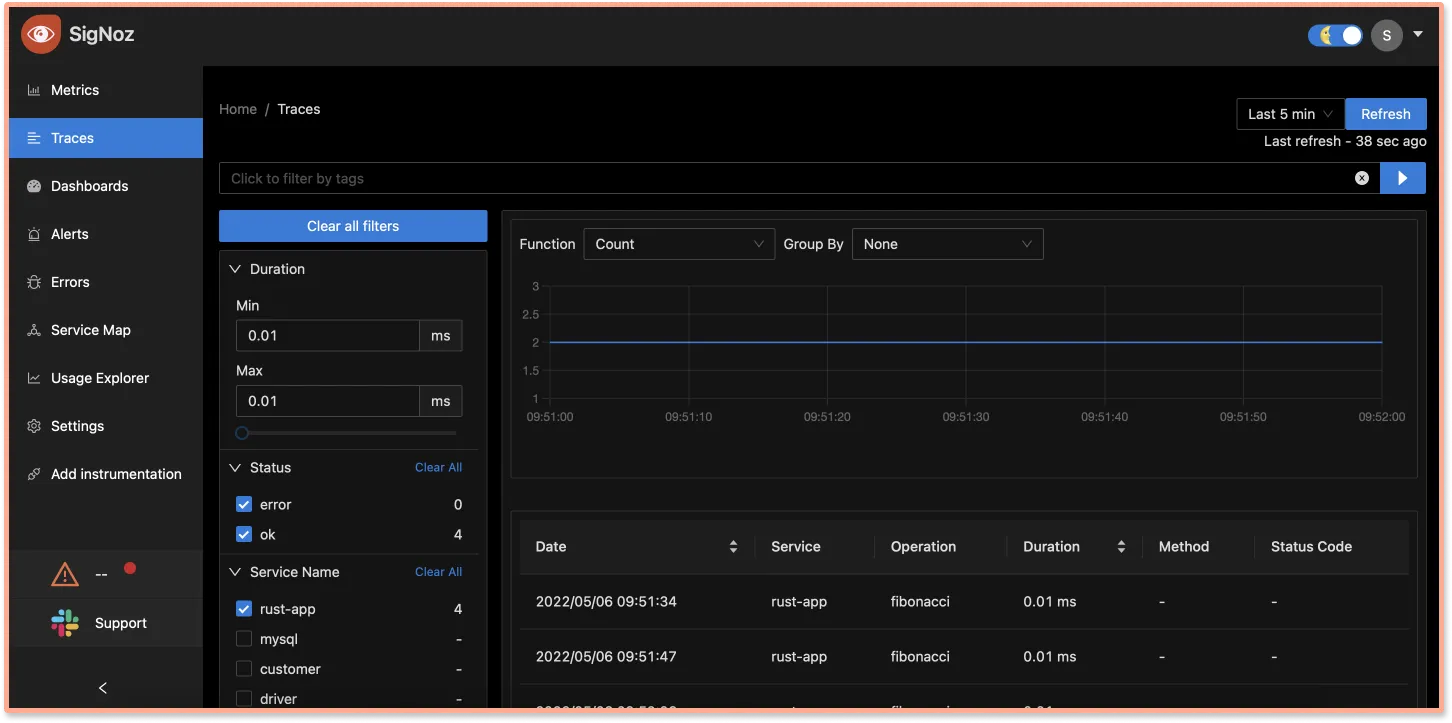
Task: Open Settings in the sidebar
Action: pyautogui.click(x=106, y=426)
